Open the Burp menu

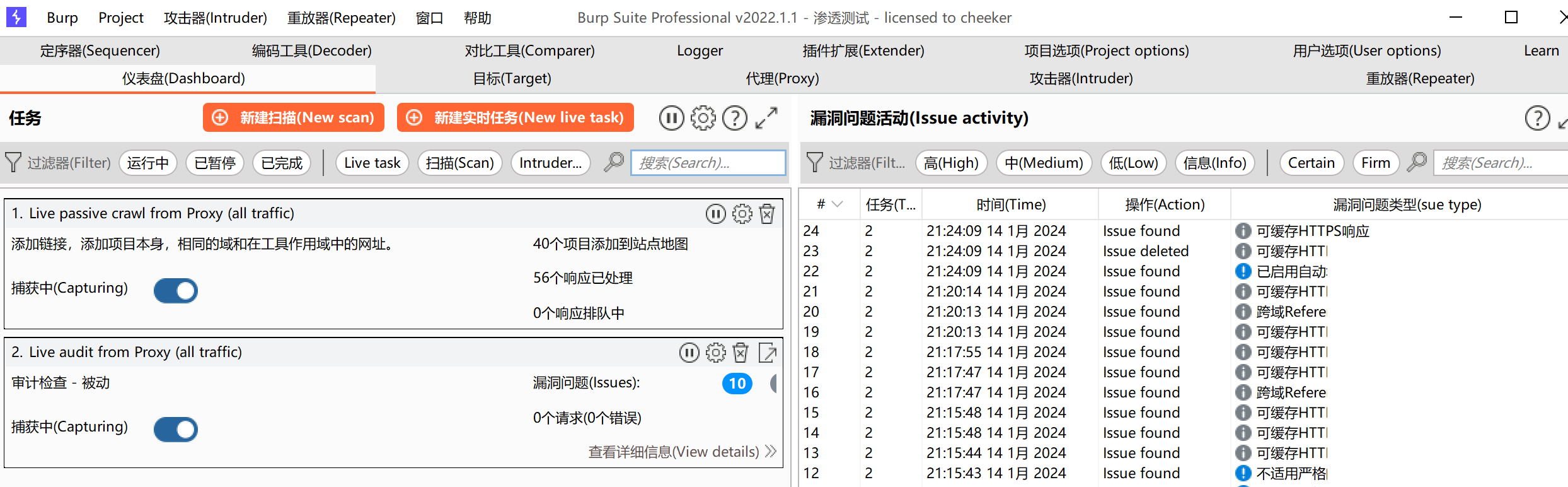pyautogui.click(x=62, y=18)
